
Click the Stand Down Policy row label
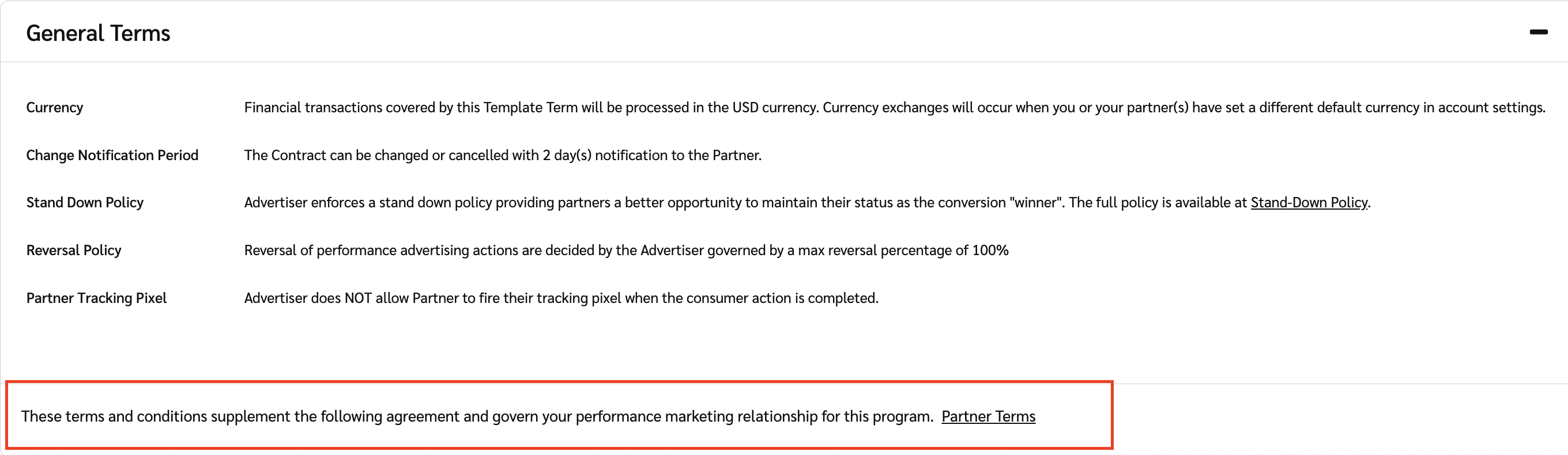[x=85, y=203]
